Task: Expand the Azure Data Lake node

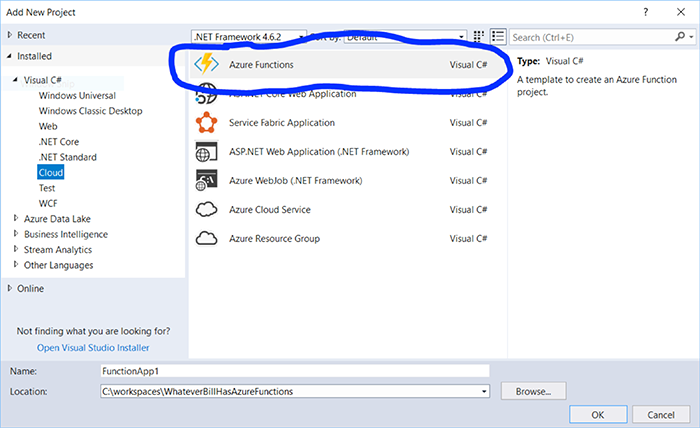Action: 16,218
